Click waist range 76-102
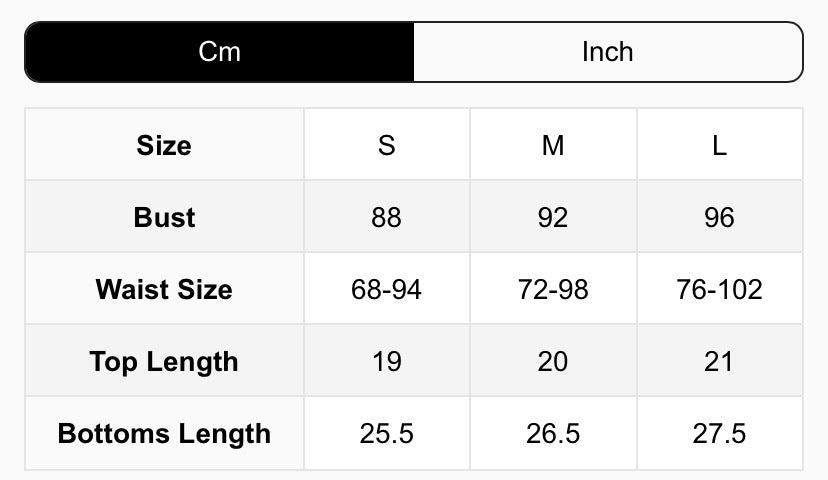Screen dimensions: 828x480 [719, 289]
